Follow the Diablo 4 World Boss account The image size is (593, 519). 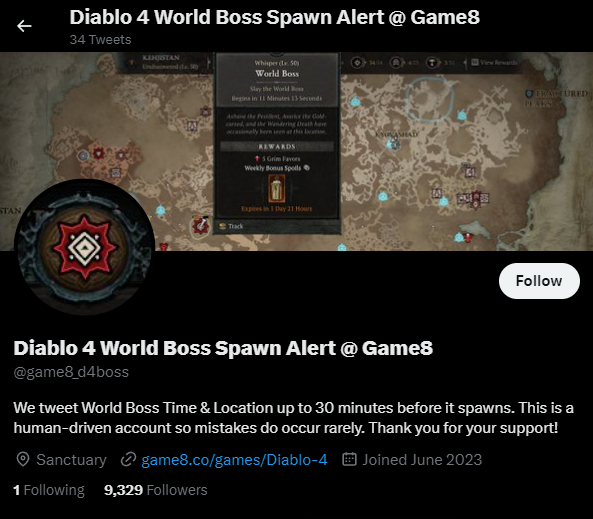pyautogui.click(x=539, y=281)
